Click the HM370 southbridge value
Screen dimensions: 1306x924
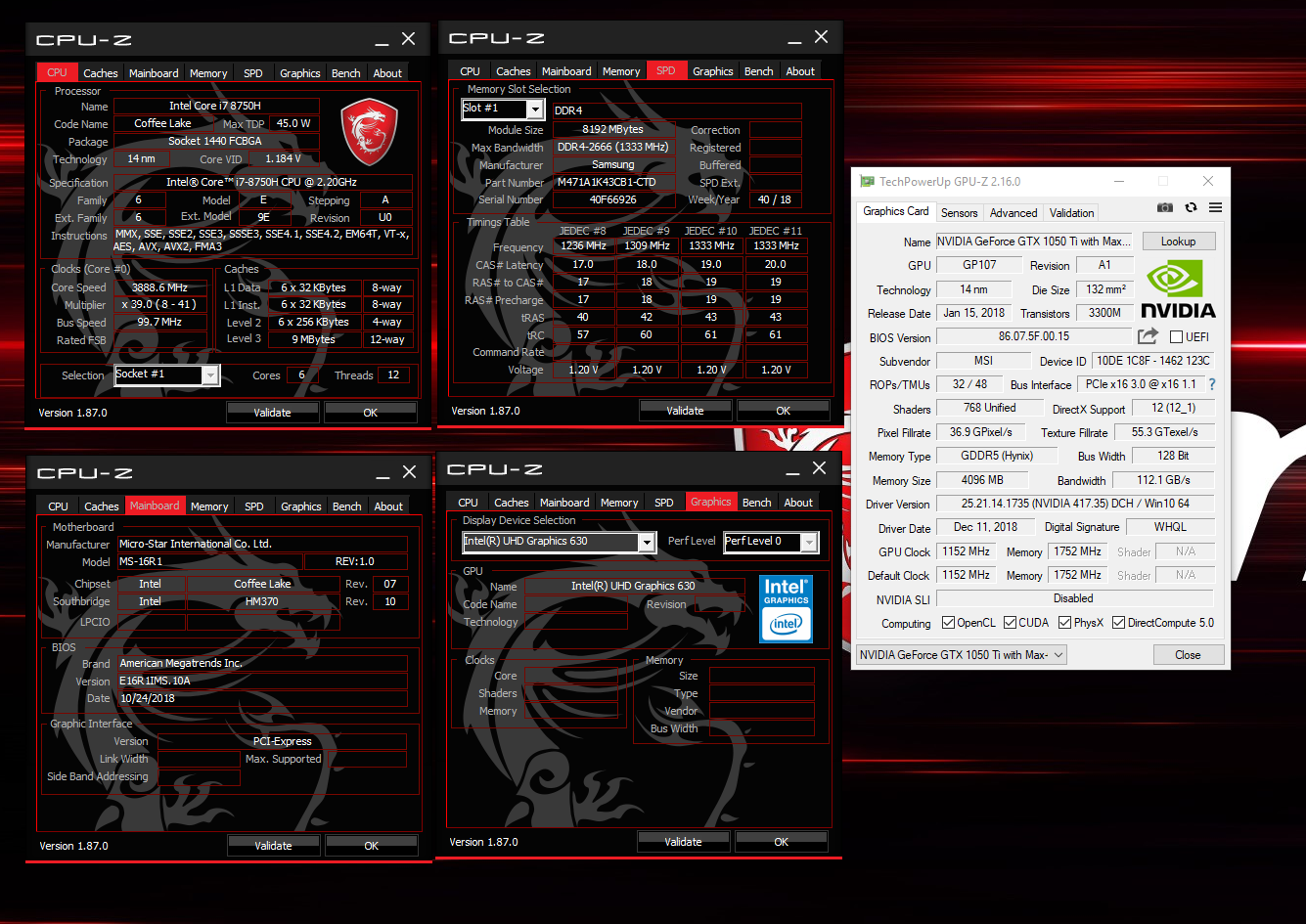pos(262,601)
